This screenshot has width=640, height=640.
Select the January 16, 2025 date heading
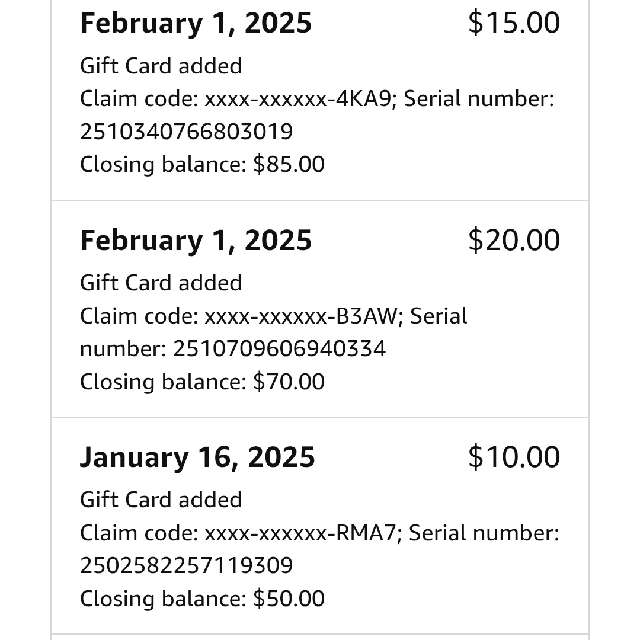click(197, 457)
